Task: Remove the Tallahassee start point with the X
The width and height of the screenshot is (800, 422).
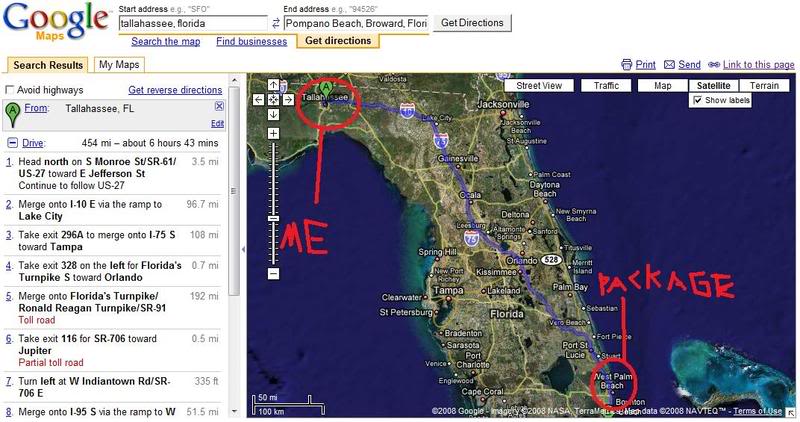Action: pyautogui.click(x=219, y=106)
